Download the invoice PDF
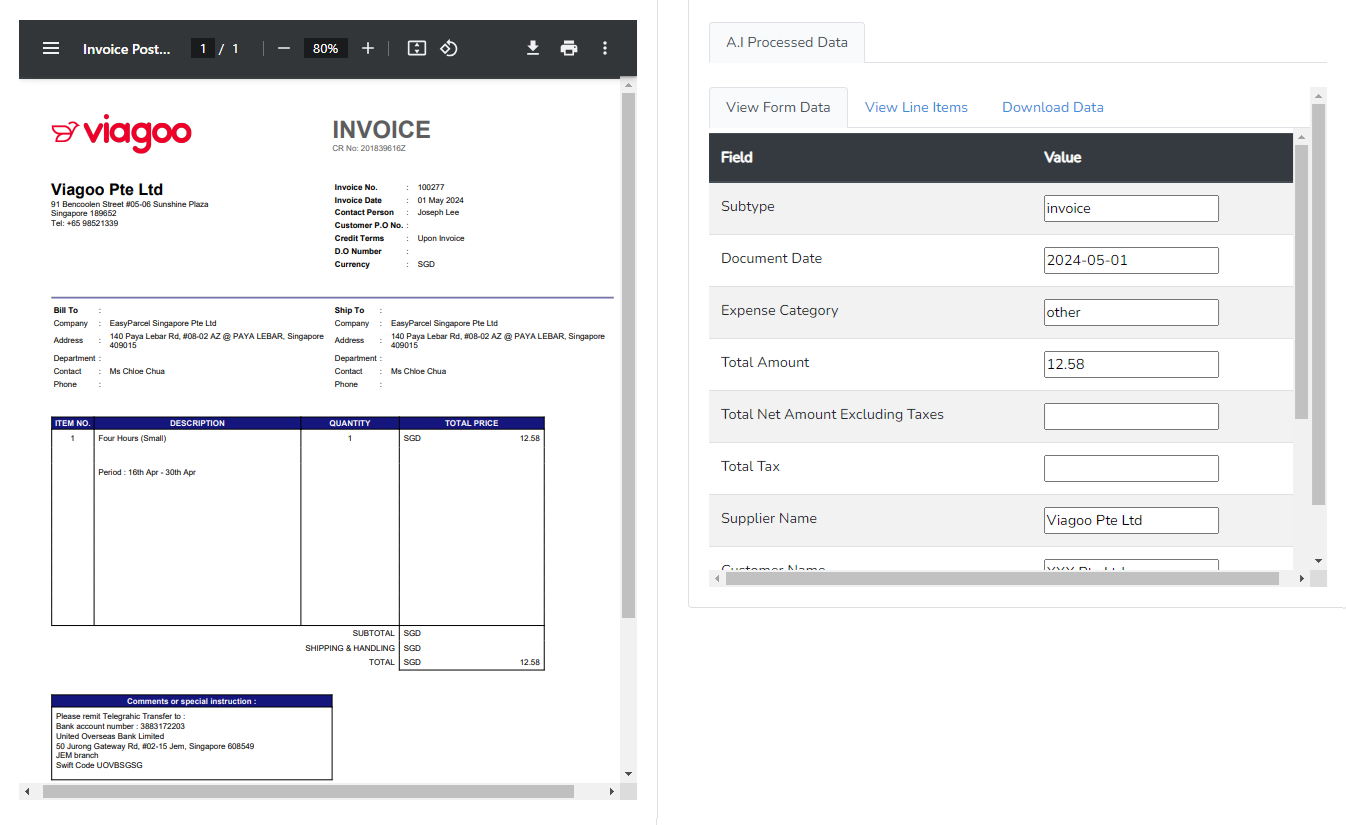This screenshot has width=1346, height=825. (533, 48)
